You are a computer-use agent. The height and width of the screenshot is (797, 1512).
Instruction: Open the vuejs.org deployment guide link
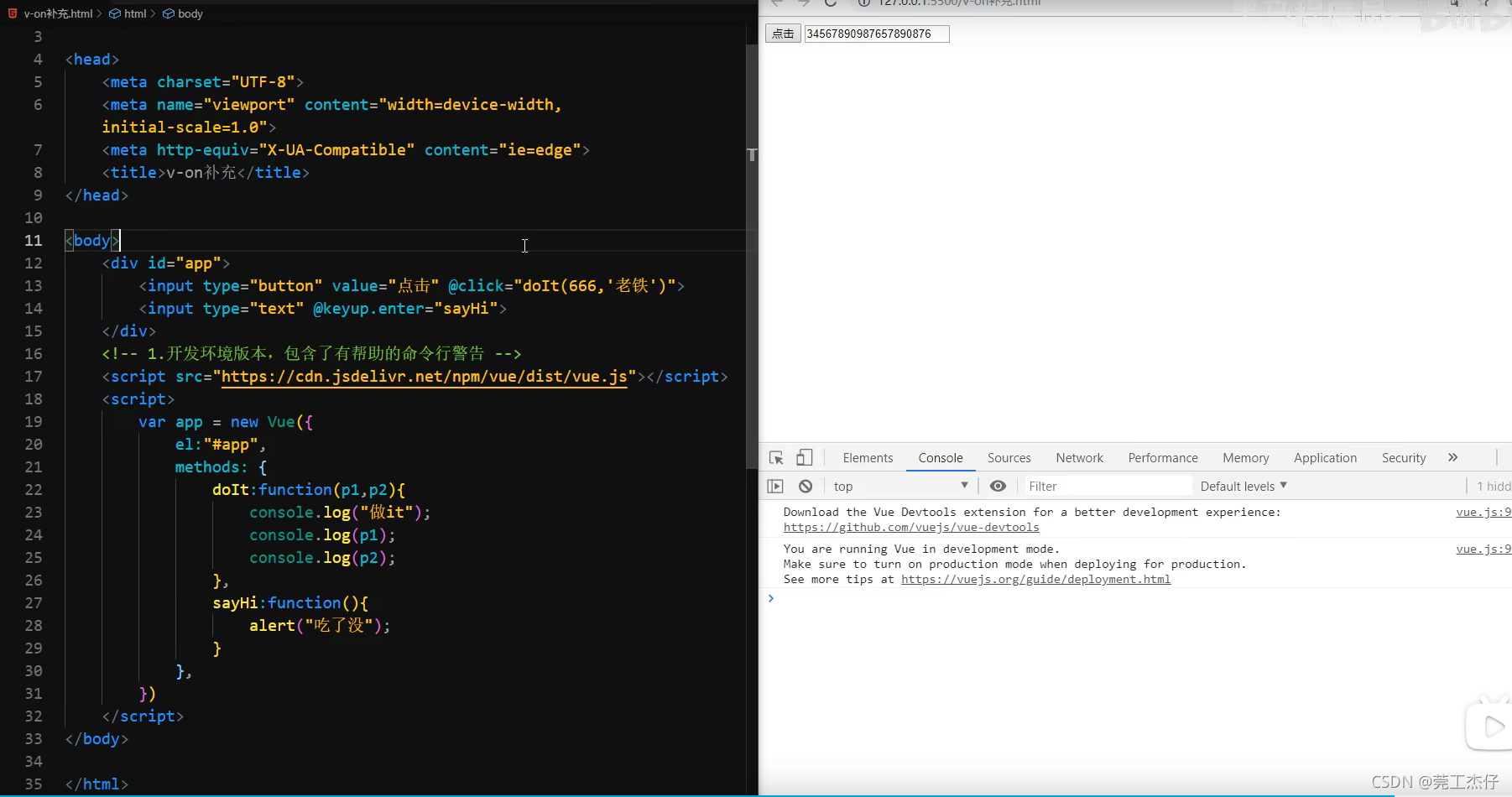1035,580
